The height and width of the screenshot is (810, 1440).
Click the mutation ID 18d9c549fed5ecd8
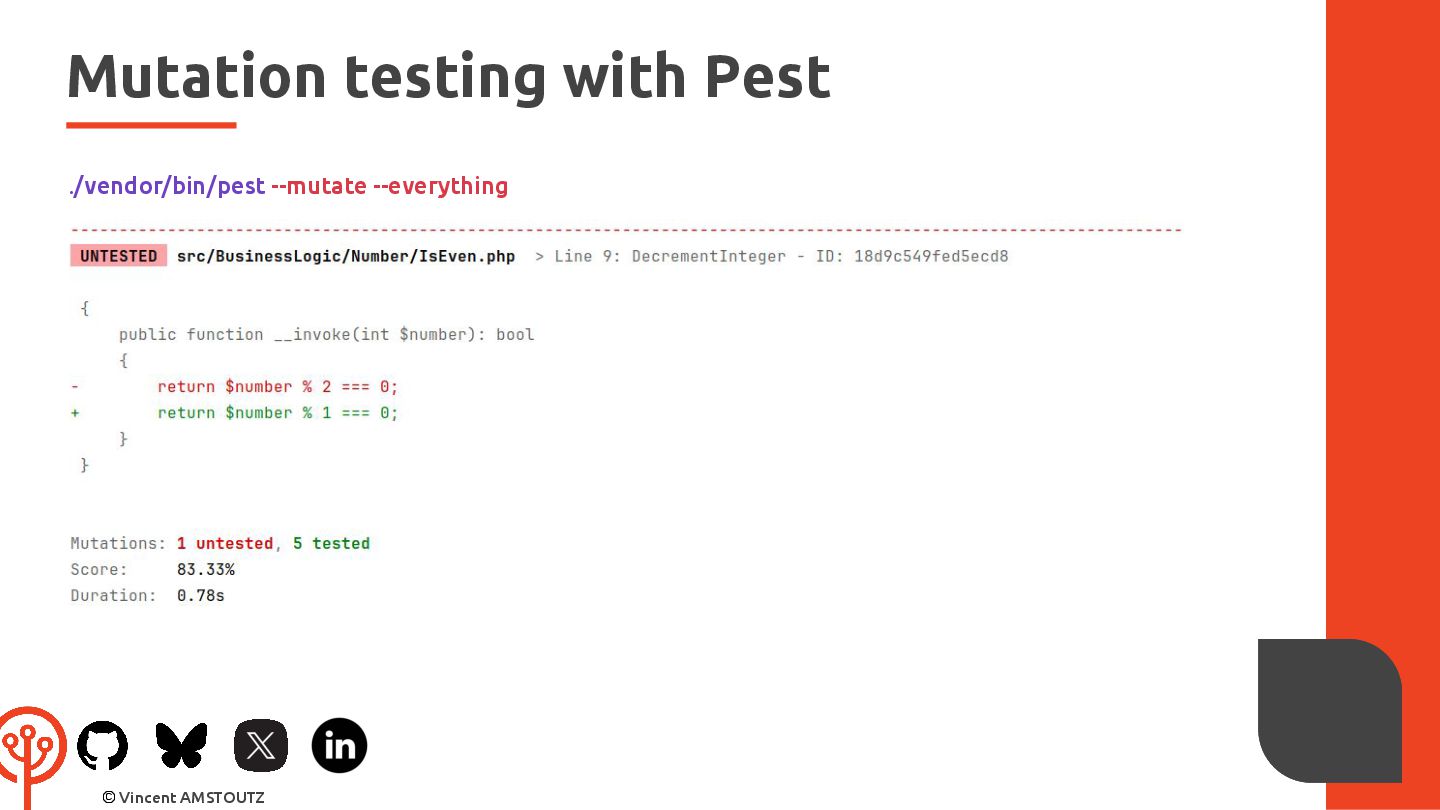pyautogui.click(x=931, y=256)
